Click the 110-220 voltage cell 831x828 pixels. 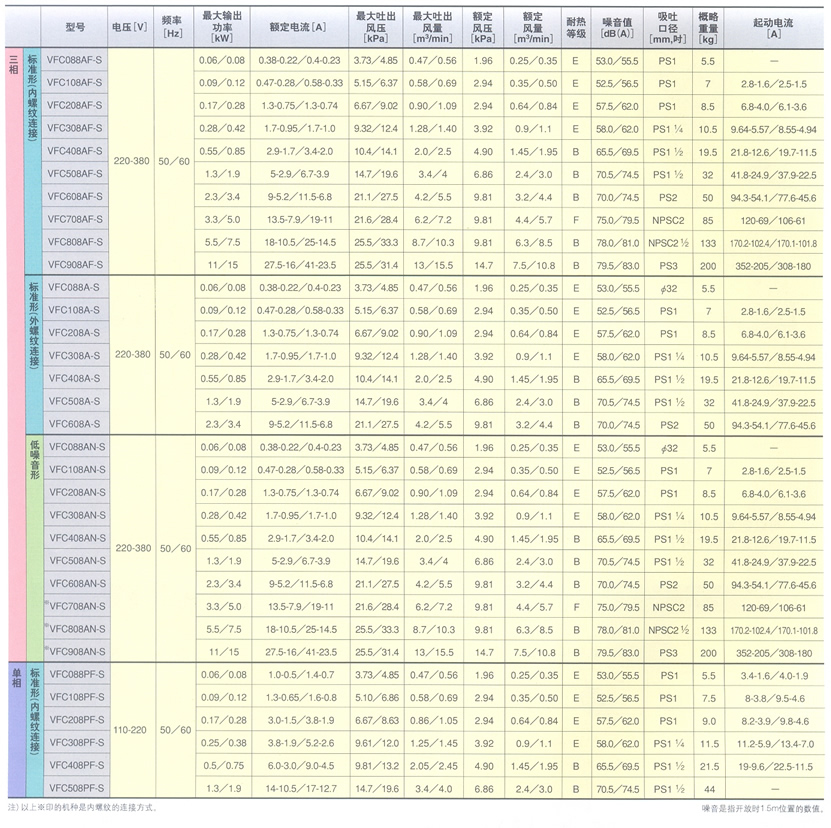pyautogui.click(x=130, y=730)
